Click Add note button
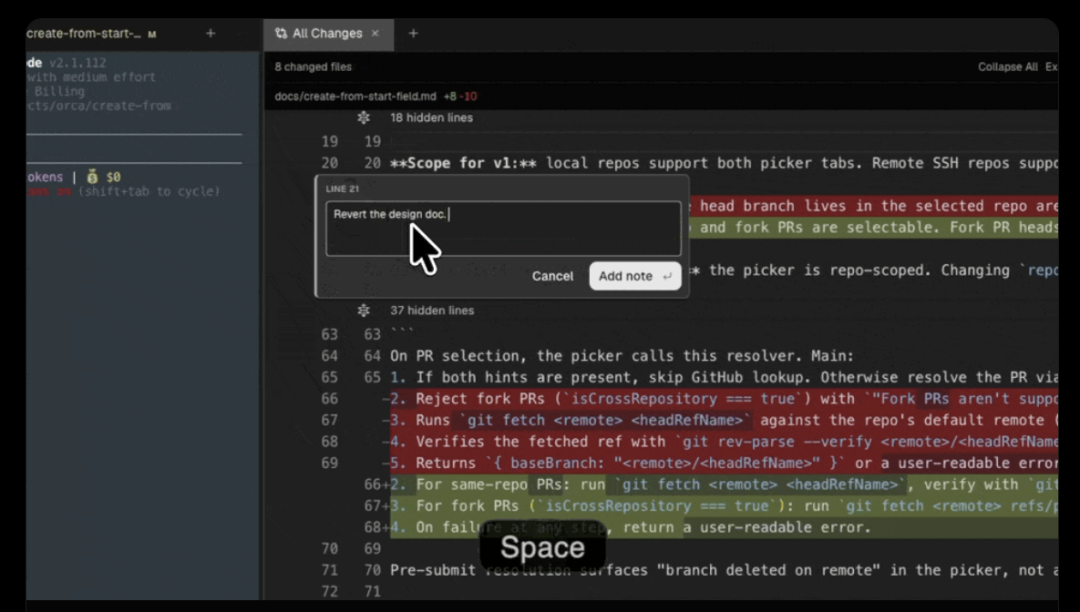The width and height of the screenshot is (1080, 612). [634, 276]
